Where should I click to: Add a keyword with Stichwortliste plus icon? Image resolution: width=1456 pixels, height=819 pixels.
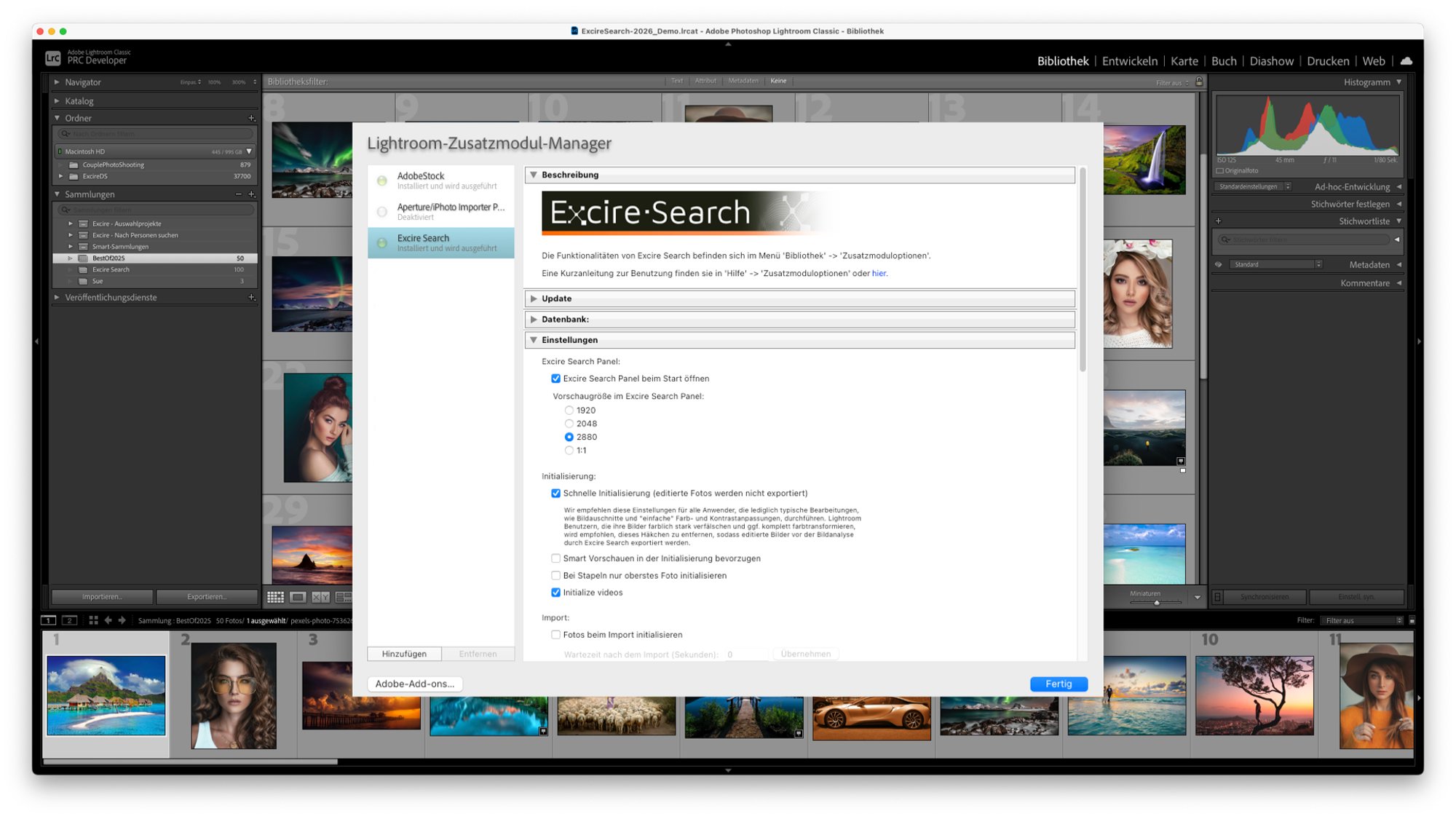tap(1219, 221)
